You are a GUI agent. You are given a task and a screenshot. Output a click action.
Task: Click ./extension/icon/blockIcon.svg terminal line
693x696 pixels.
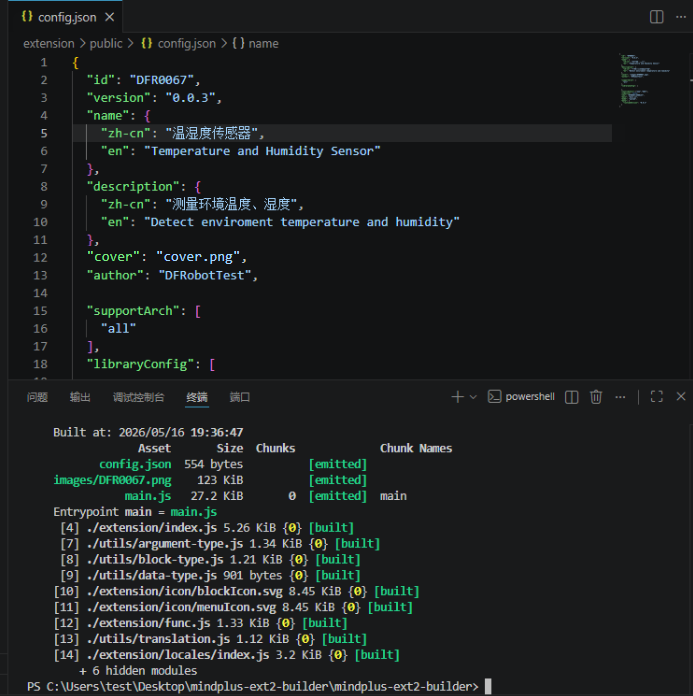pos(236,591)
